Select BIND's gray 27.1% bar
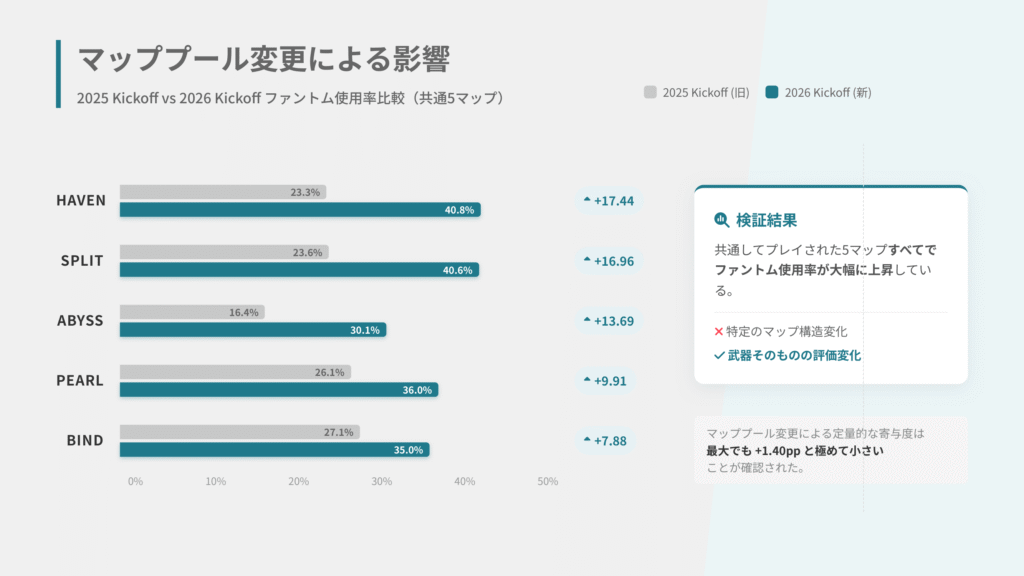 (x=239, y=432)
